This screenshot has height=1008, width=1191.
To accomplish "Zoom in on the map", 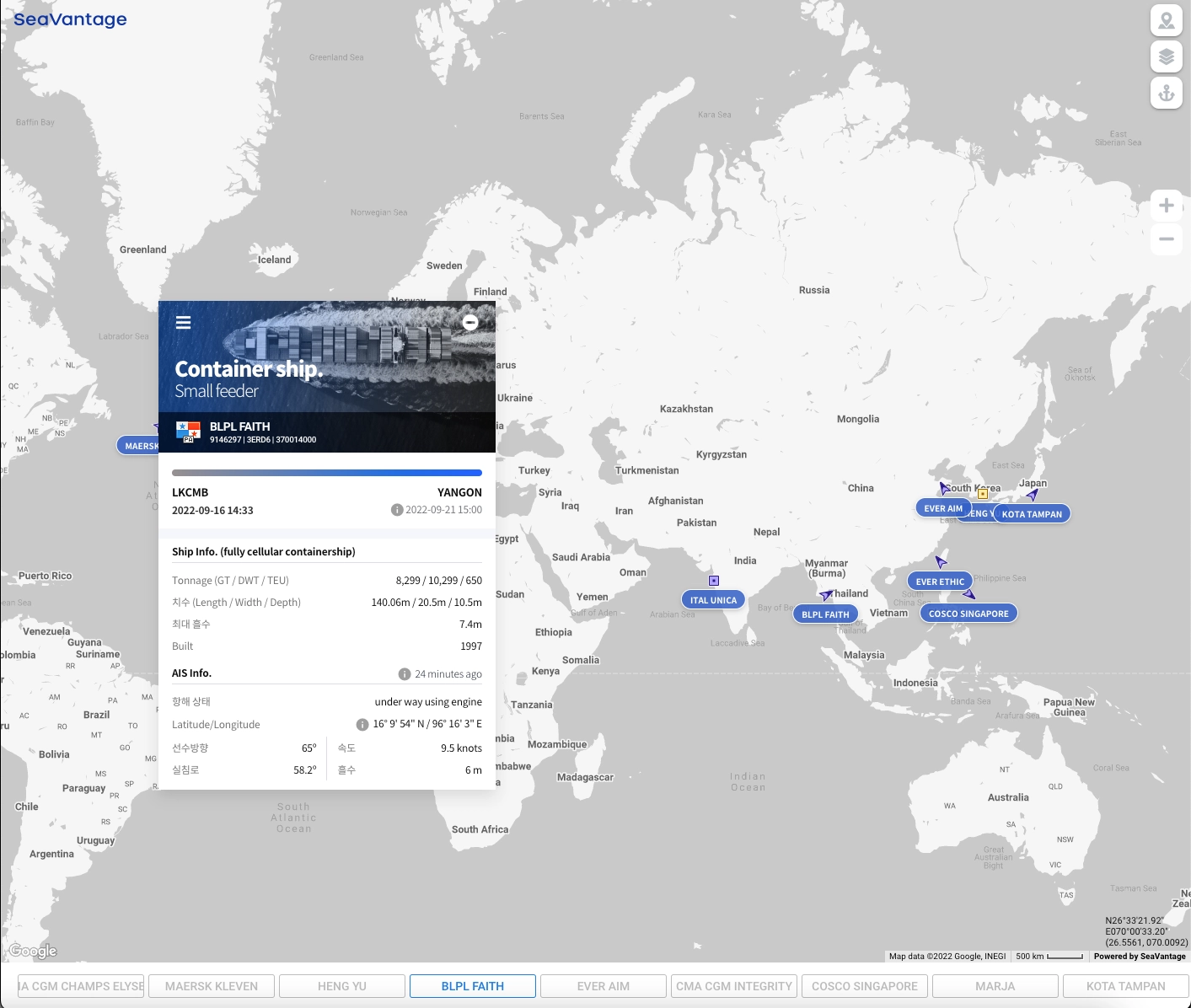I will [1167, 205].
